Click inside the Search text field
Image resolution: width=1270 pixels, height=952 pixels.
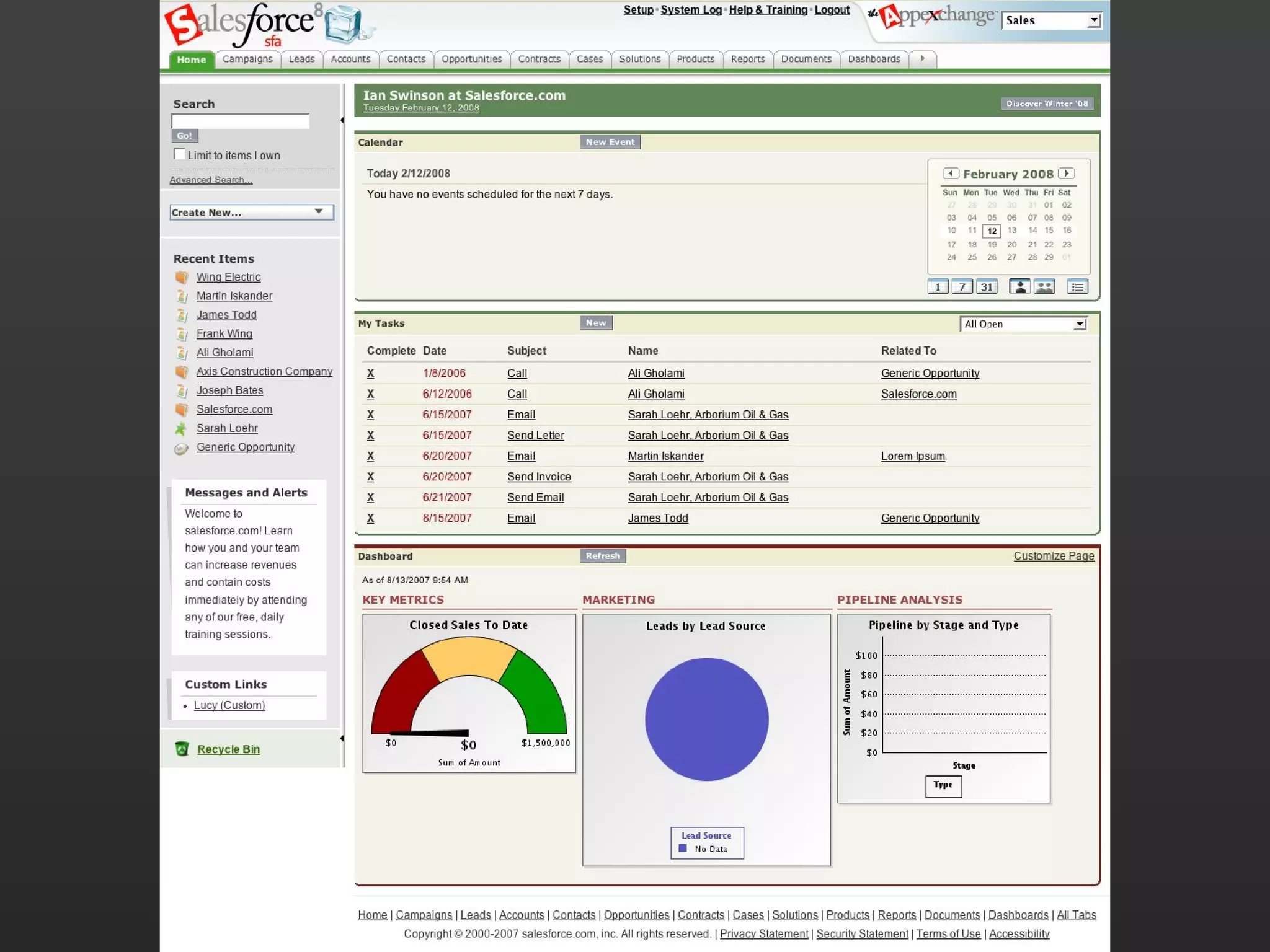(x=240, y=121)
